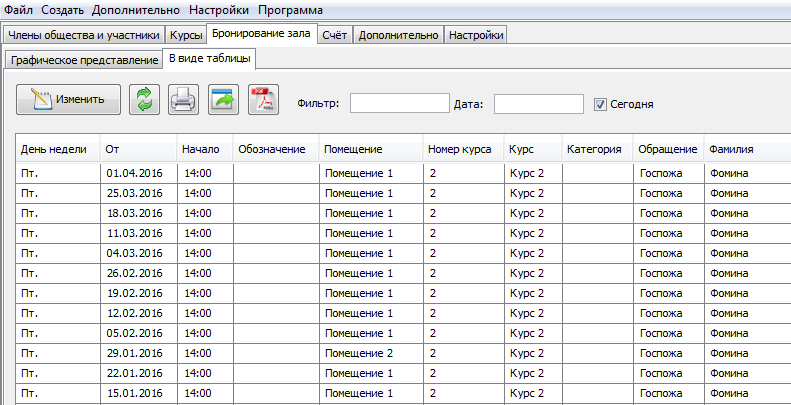Select the date cell 29.01.2016
The height and width of the screenshot is (405, 791).
point(139,353)
